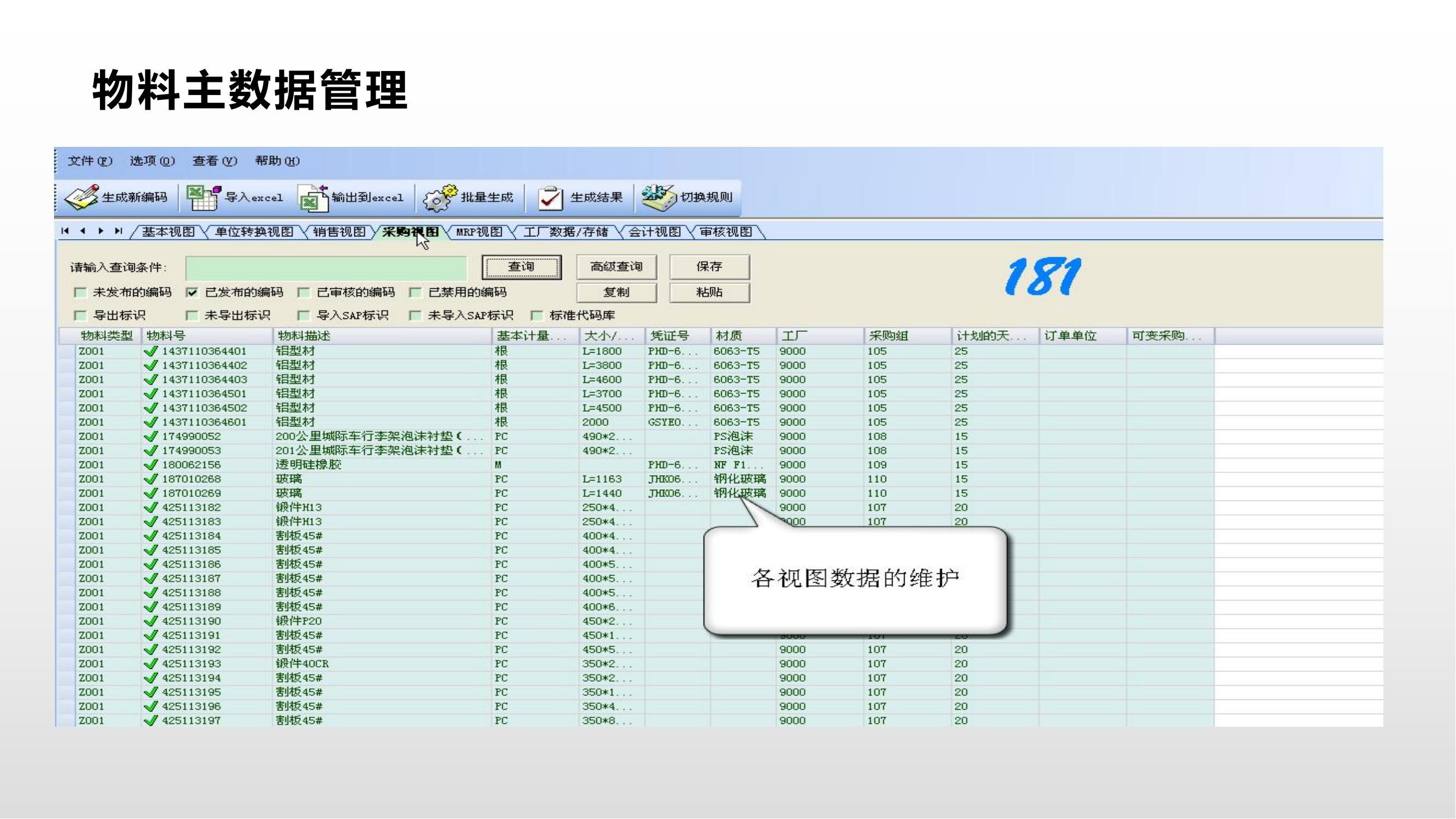Enable the 导出标识 checkbox
This screenshot has width=1456, height=819.
point(80,316)
